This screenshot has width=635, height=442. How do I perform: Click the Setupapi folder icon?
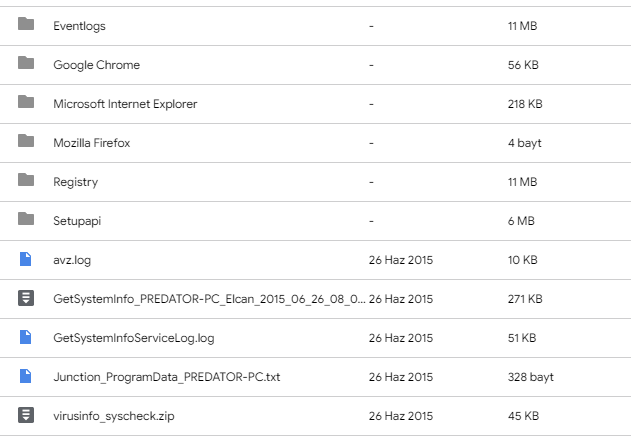(26, 220)
